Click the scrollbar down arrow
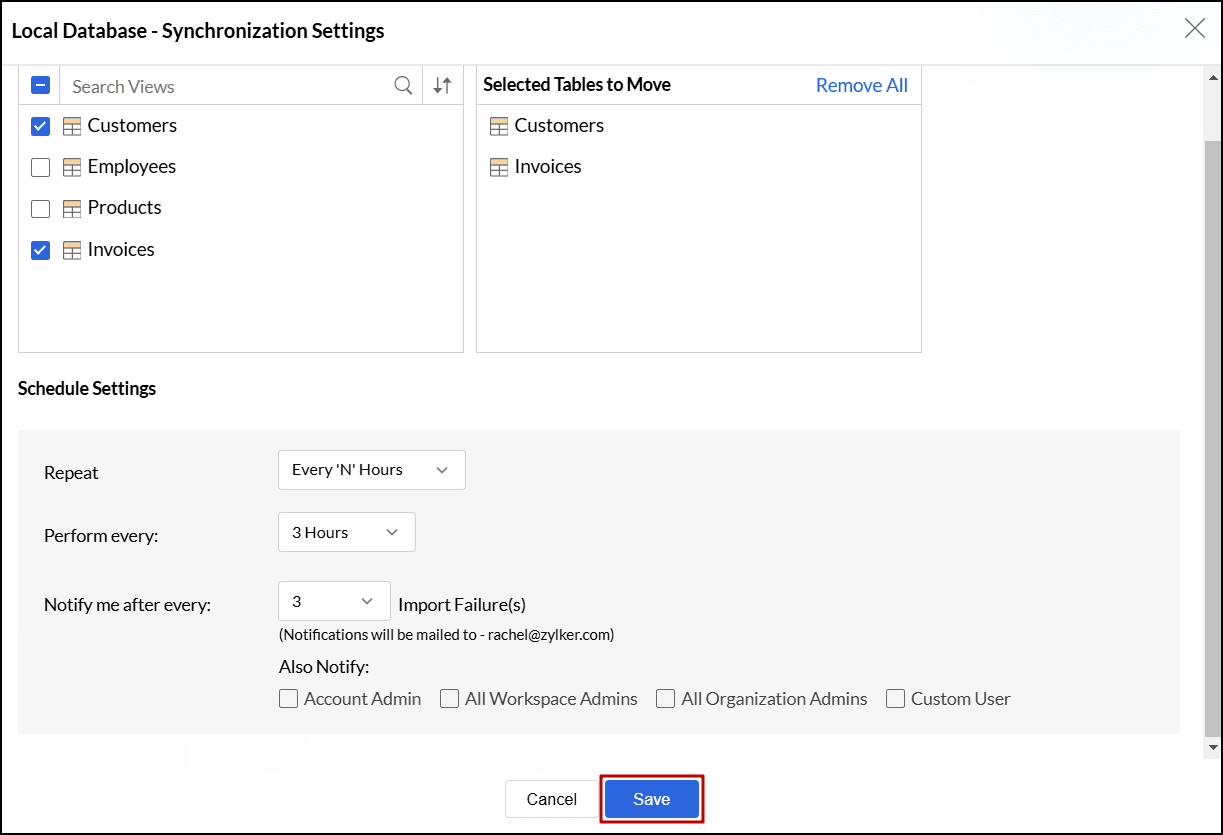Screen dimensions: 1223x835 click(1213, 747)
